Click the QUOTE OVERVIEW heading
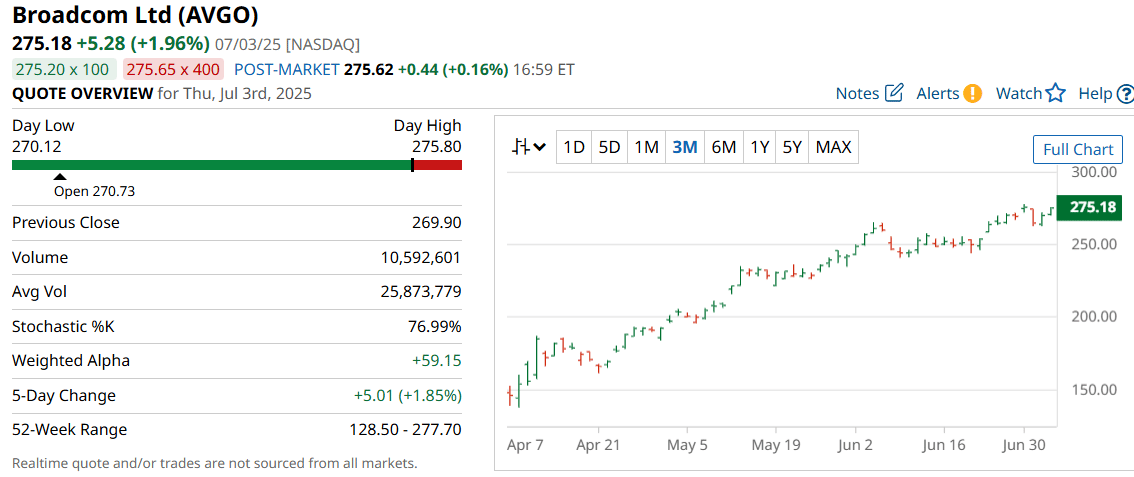1134x477 pixels. (82, 93)
